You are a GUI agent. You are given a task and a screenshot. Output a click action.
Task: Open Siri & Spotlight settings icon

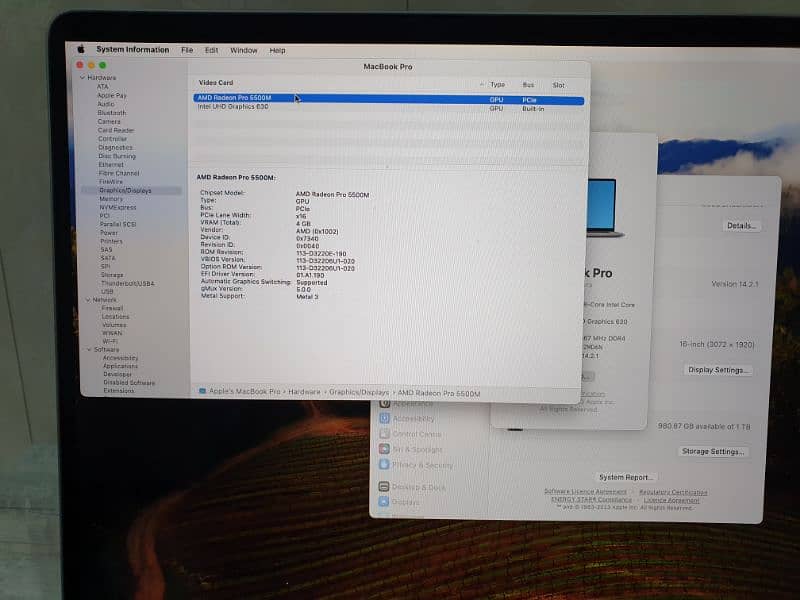[x=385, y=450]
